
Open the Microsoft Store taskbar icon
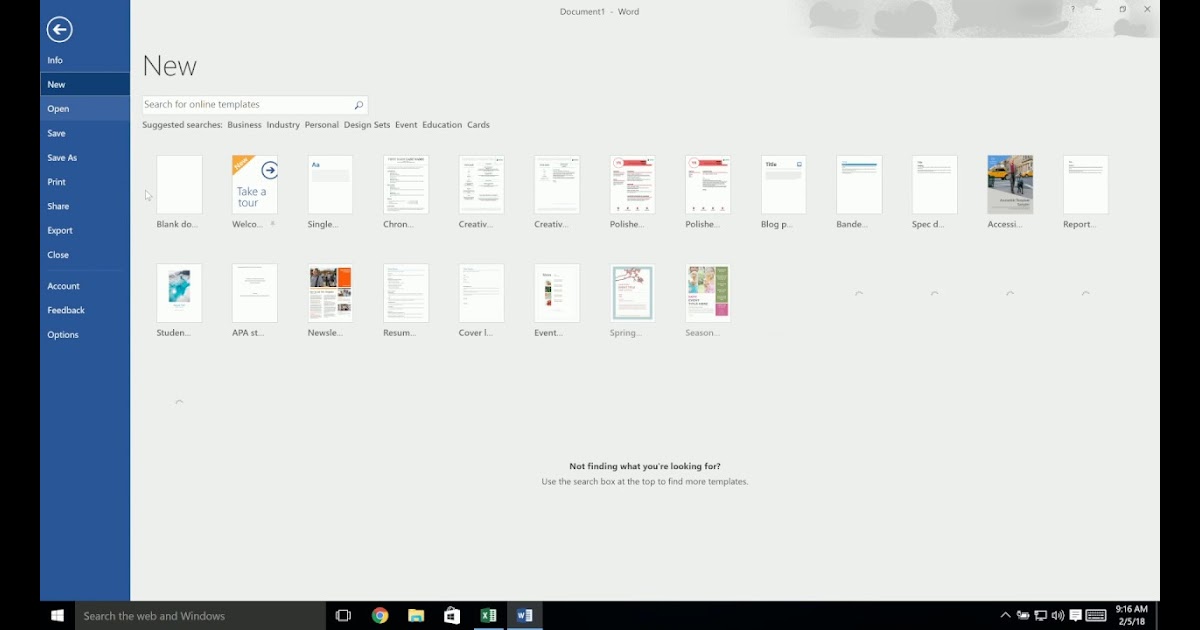point(452,616)
